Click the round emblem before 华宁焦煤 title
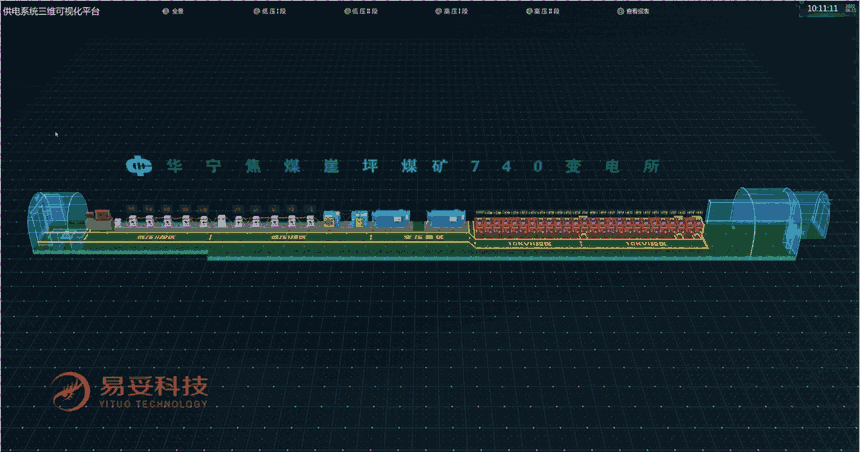The image size is (860, 452). pos(137,166)
